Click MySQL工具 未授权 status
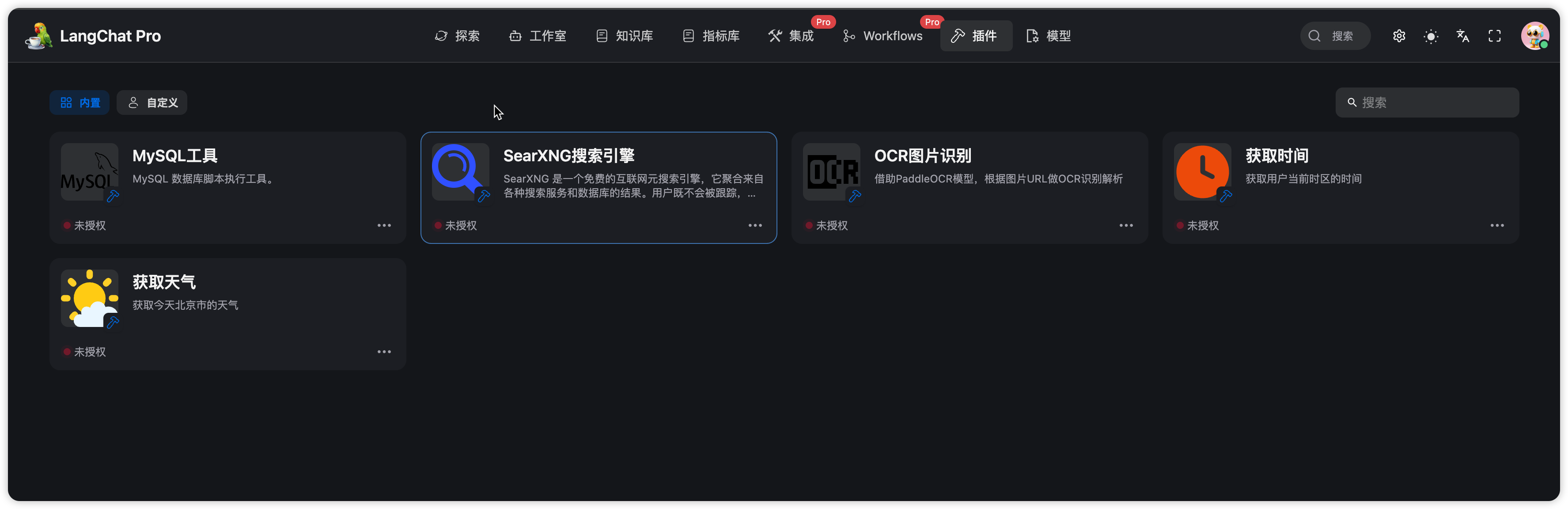Viewport: 1568px width, 509px height. click(85, 225)
